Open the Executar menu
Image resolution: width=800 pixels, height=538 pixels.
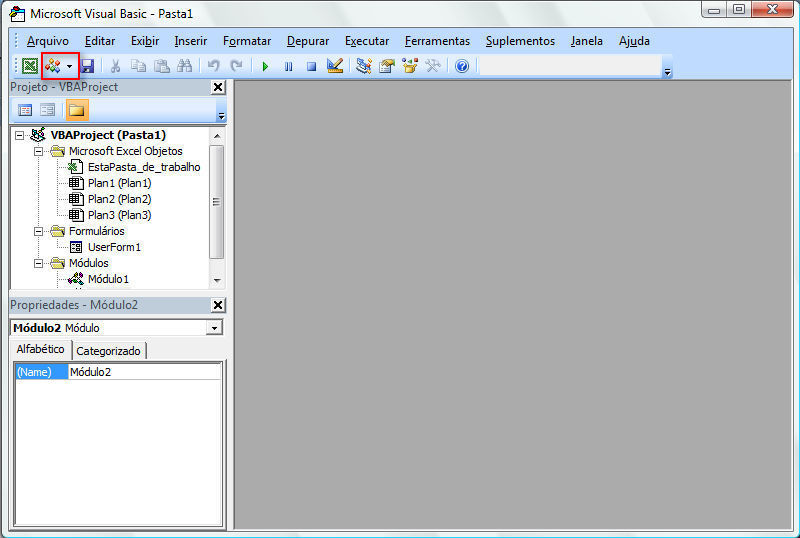367,41
